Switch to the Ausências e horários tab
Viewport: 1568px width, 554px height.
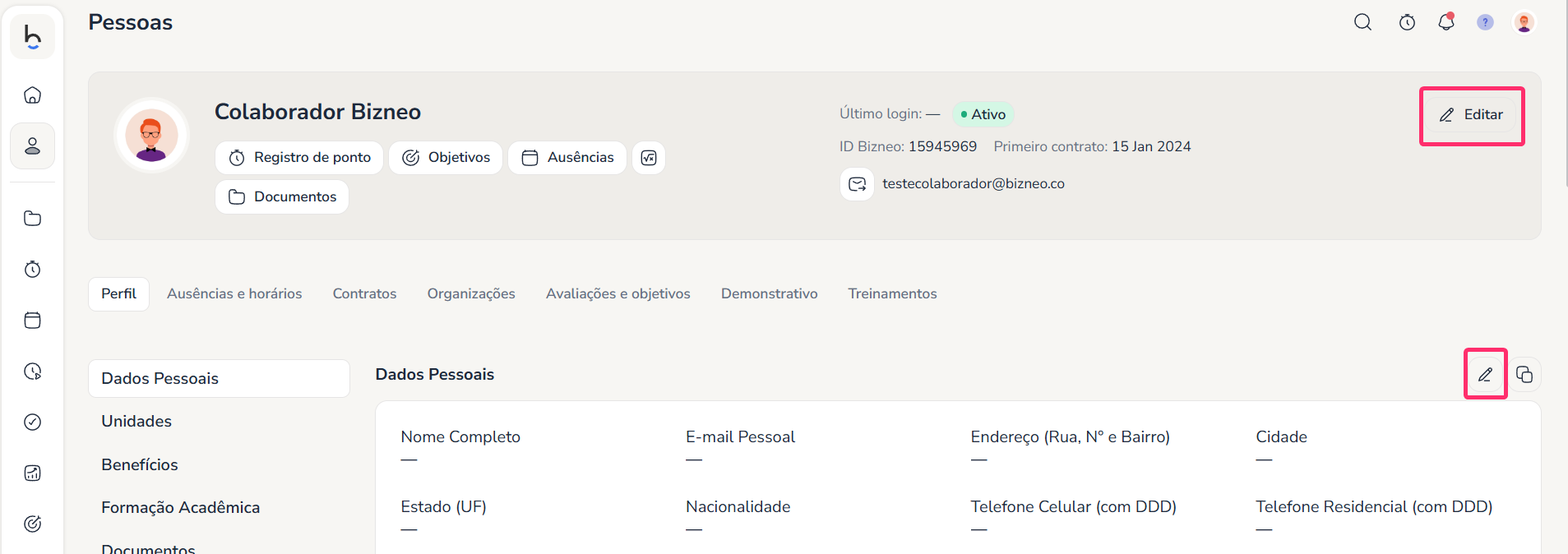coord(234,293)
